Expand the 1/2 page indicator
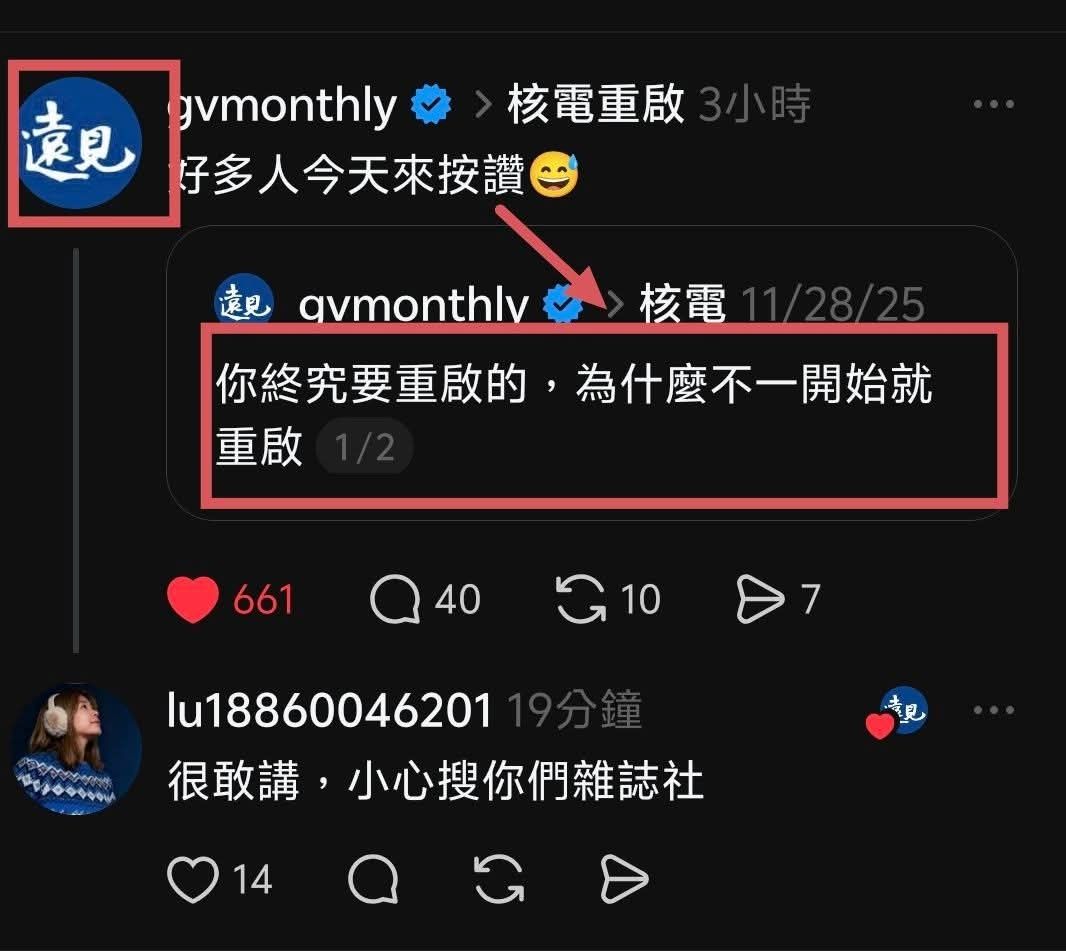Viewport: 1066px width, 951px height. 364,447
